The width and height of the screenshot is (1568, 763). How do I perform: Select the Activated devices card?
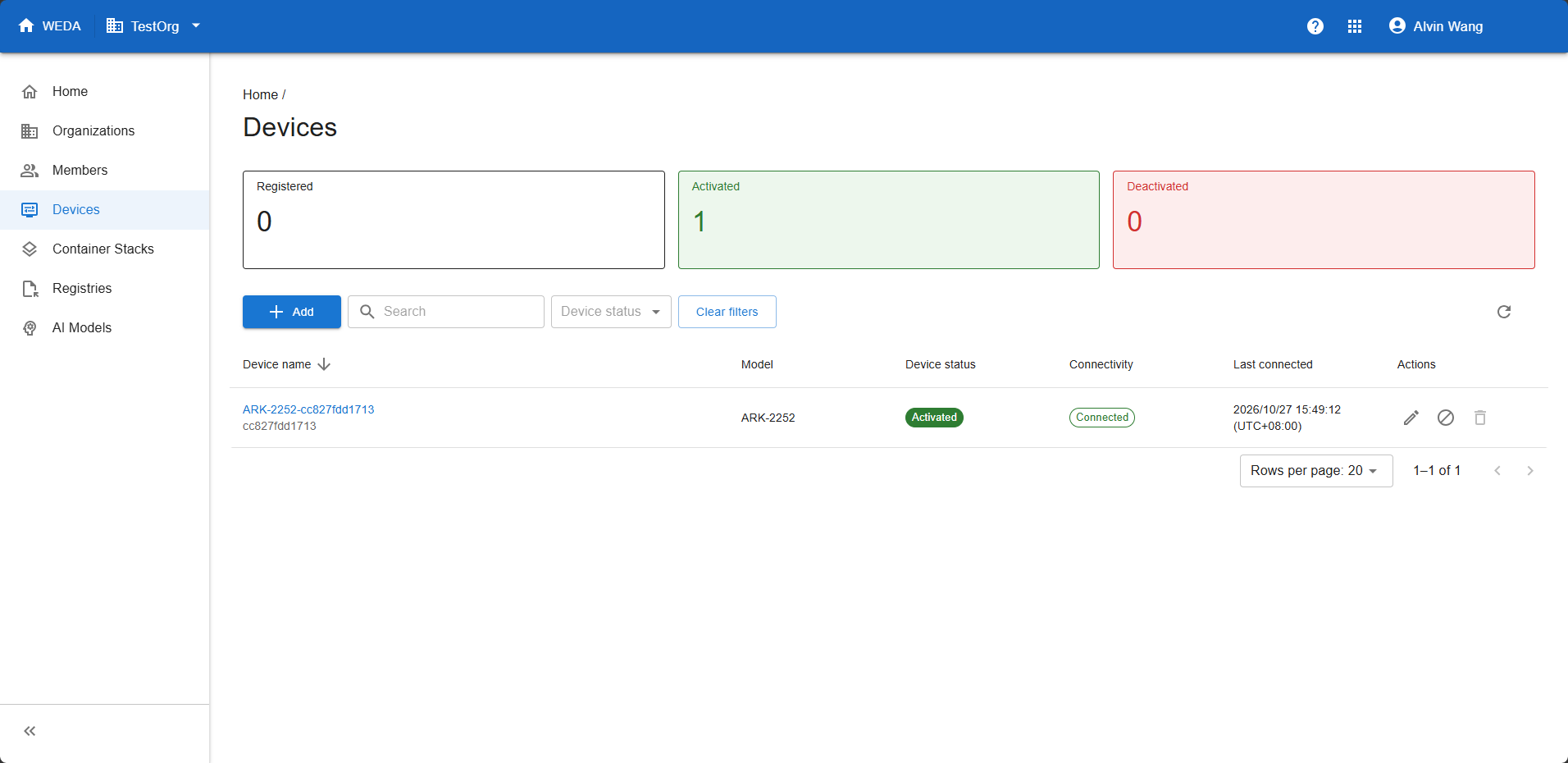[x=889, y=220]
